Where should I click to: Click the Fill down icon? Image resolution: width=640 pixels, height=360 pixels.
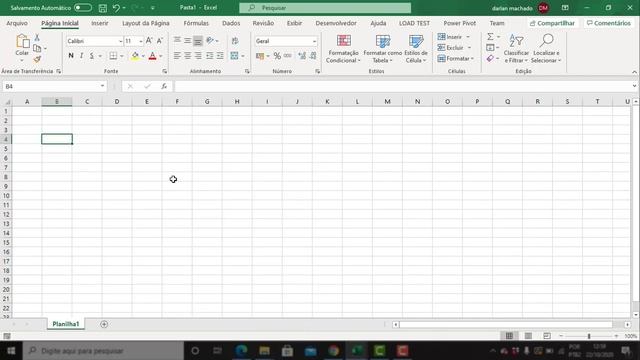[490, 48]
